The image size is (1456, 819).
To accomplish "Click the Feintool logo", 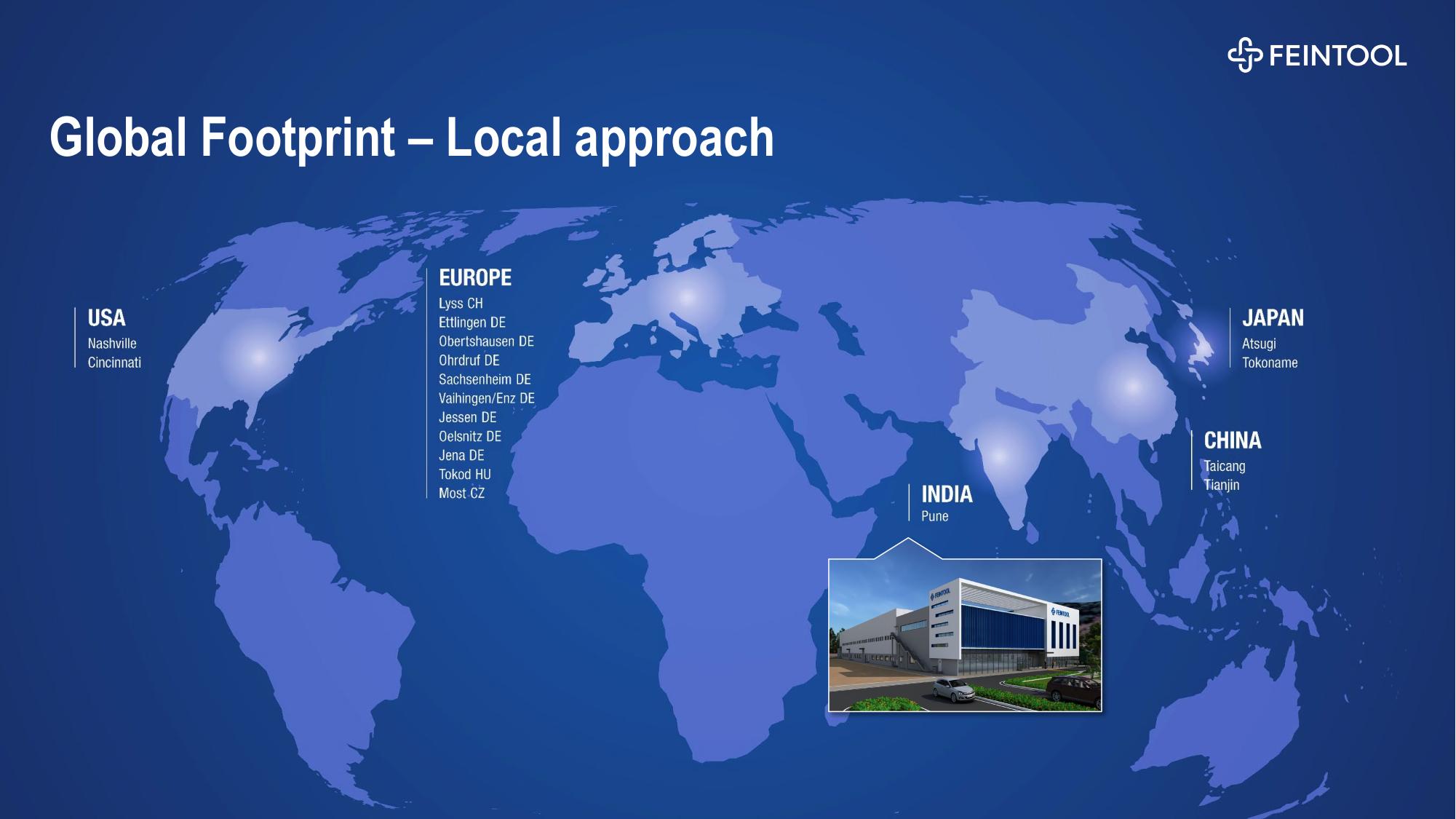I will pos(1317,55).
